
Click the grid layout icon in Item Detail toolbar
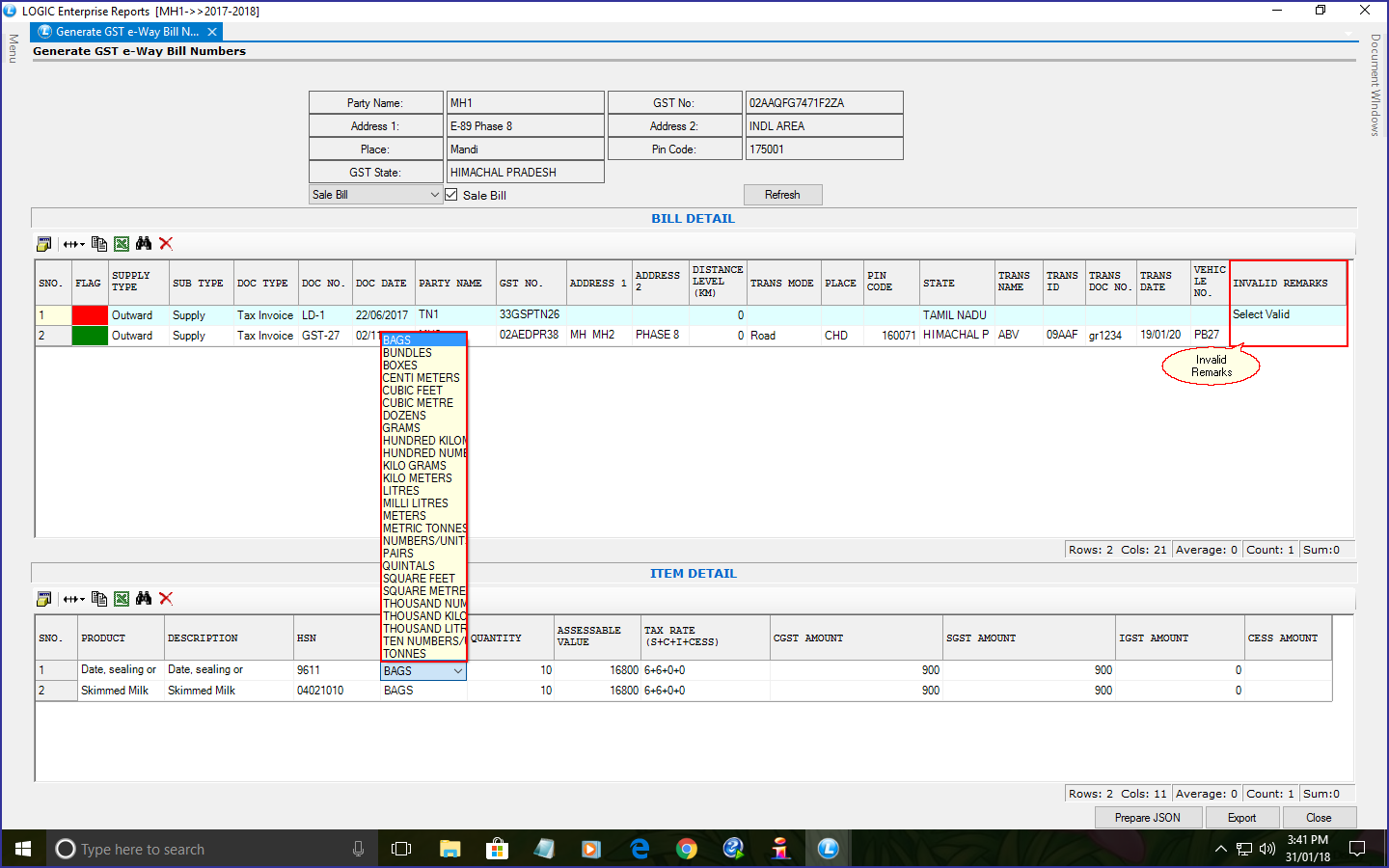tap(43, 599)
